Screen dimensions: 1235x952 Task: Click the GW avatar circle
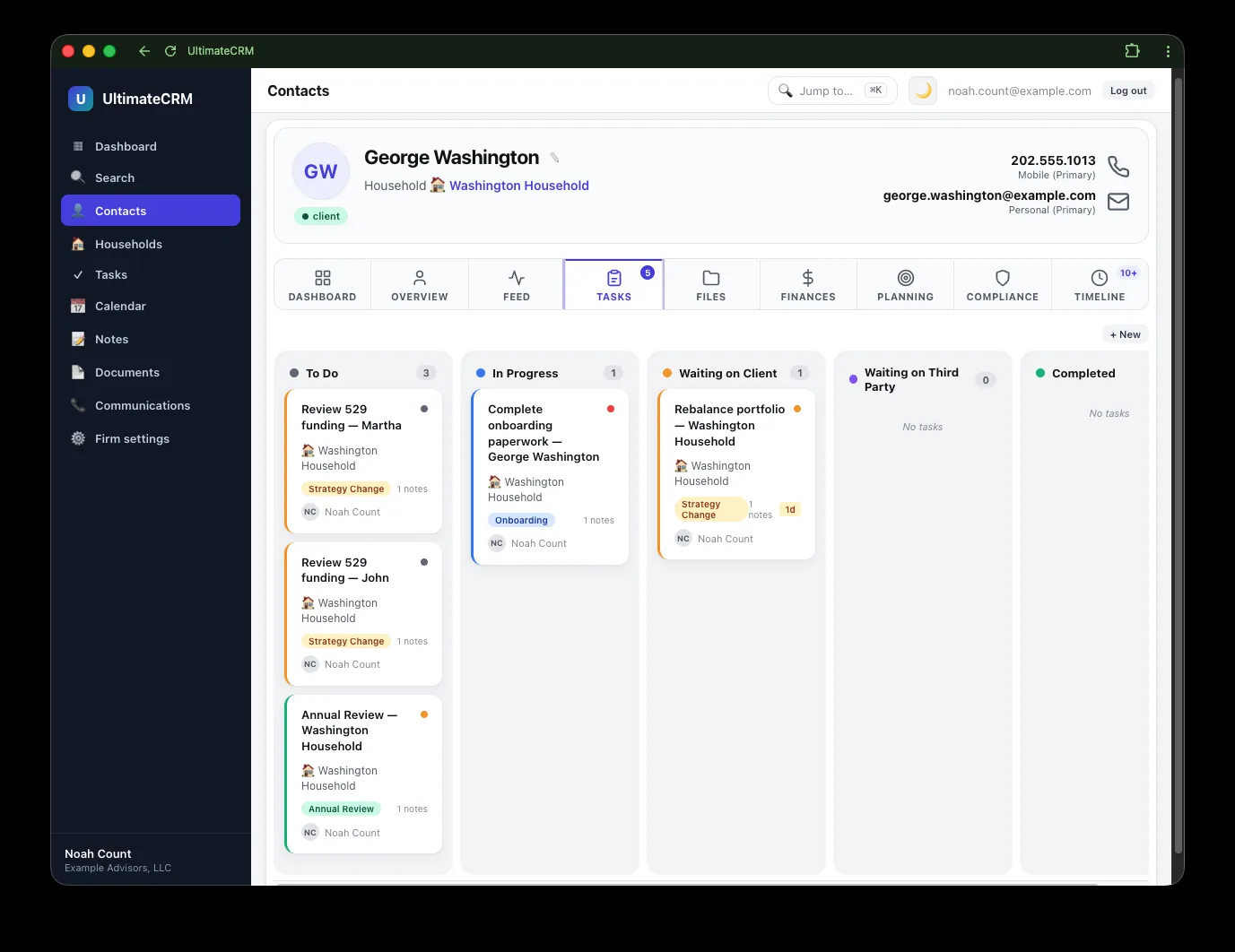coord(321,171)
